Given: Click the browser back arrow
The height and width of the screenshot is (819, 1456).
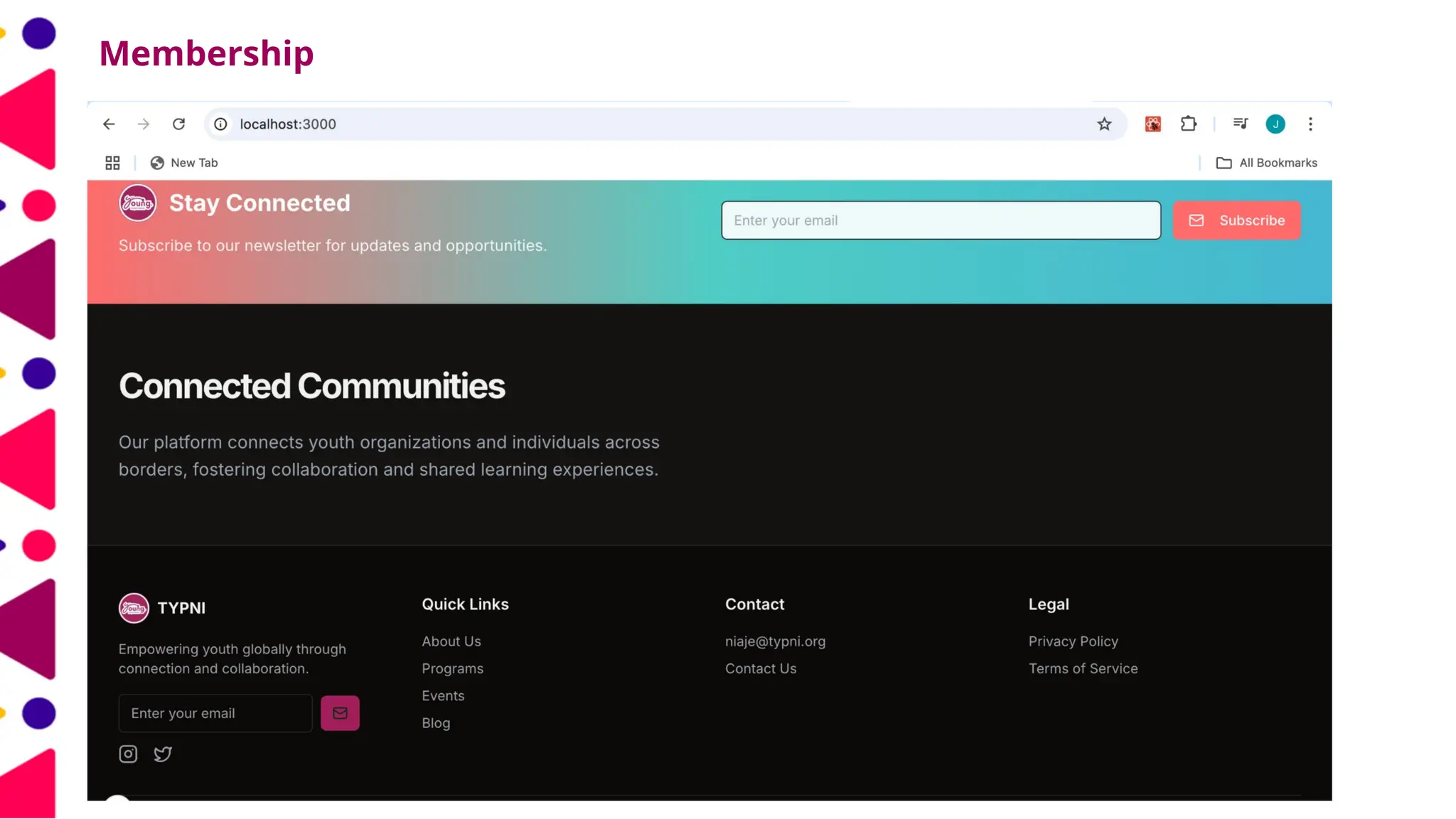Looking at the screenshot, I should (x=109, y=124).
